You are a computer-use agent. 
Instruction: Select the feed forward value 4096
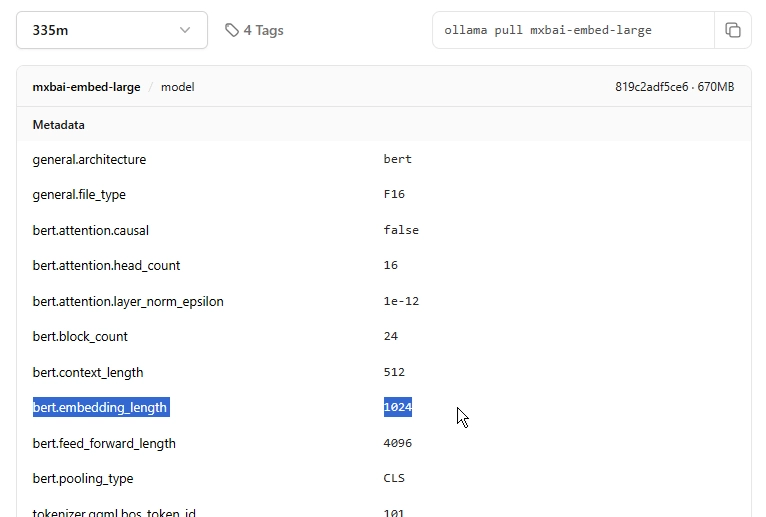click(398, 443)
